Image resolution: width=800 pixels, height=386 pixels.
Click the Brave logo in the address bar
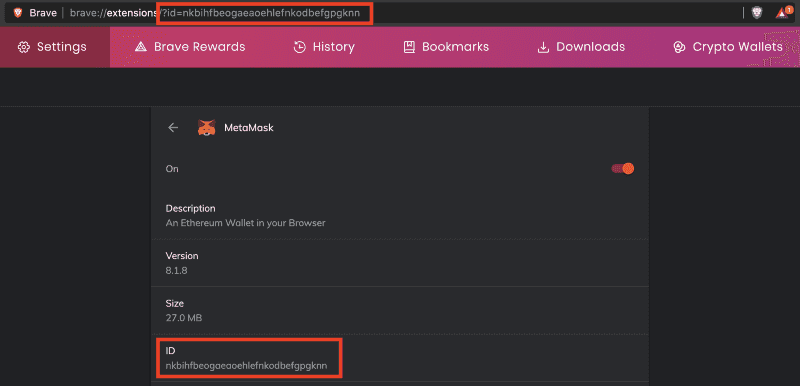click(x=18, y=13)
